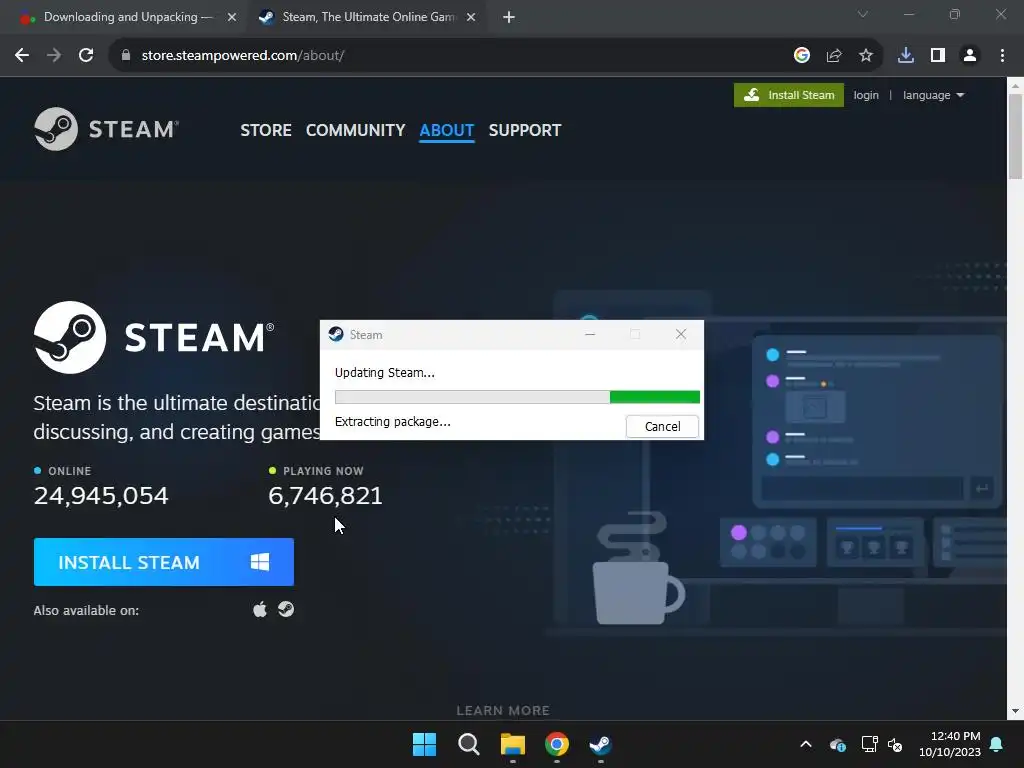Screen dimensions: 1024x768
Task: Open the SUPPORT navigation item
Action: coord(524,130)
